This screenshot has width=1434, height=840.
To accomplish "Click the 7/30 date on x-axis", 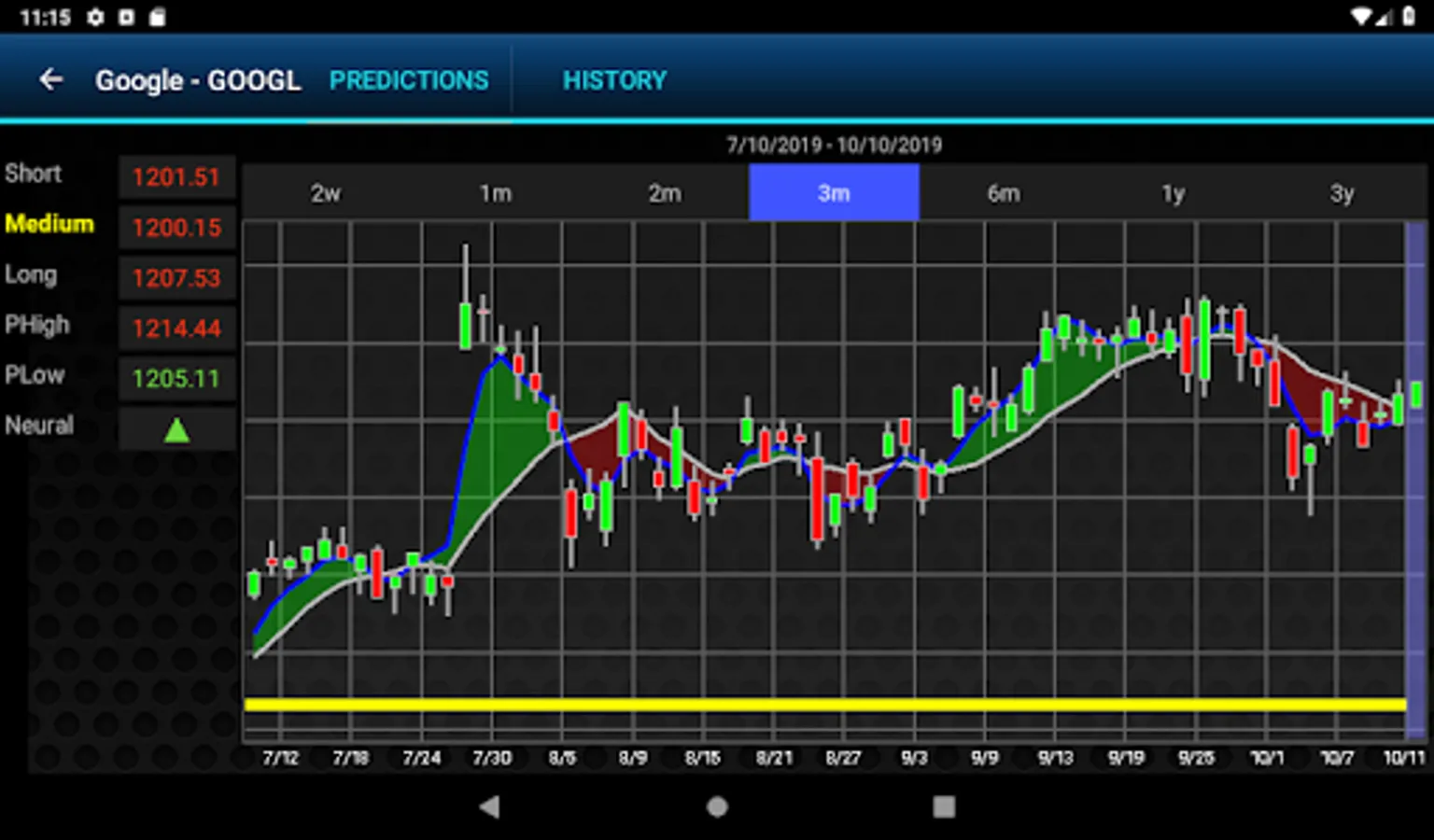I will click(492, 758).
